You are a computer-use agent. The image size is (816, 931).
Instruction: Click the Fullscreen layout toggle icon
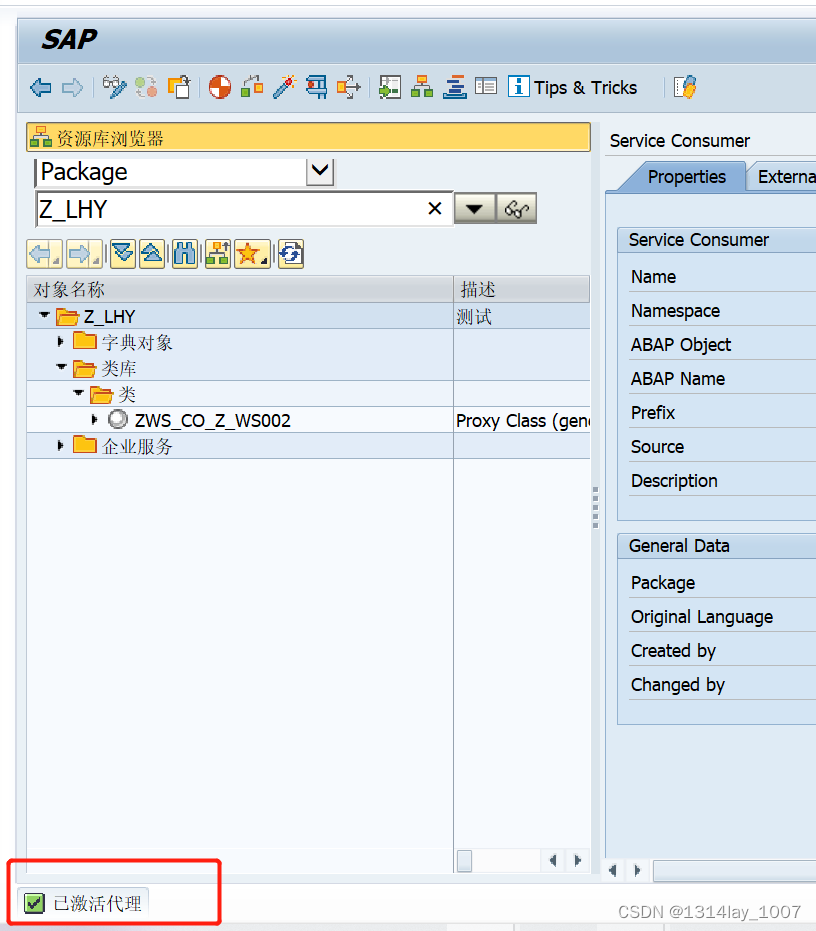486,87
